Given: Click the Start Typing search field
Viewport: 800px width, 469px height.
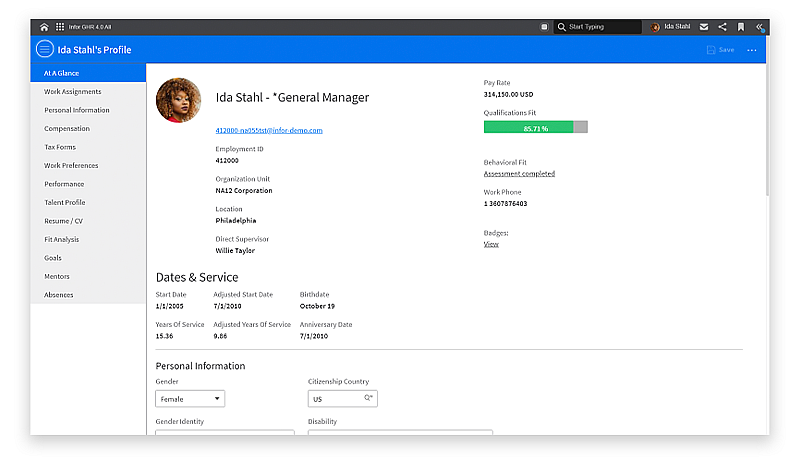Looking at the screenshot, I should pyautogui.click(x=598, y=27).
